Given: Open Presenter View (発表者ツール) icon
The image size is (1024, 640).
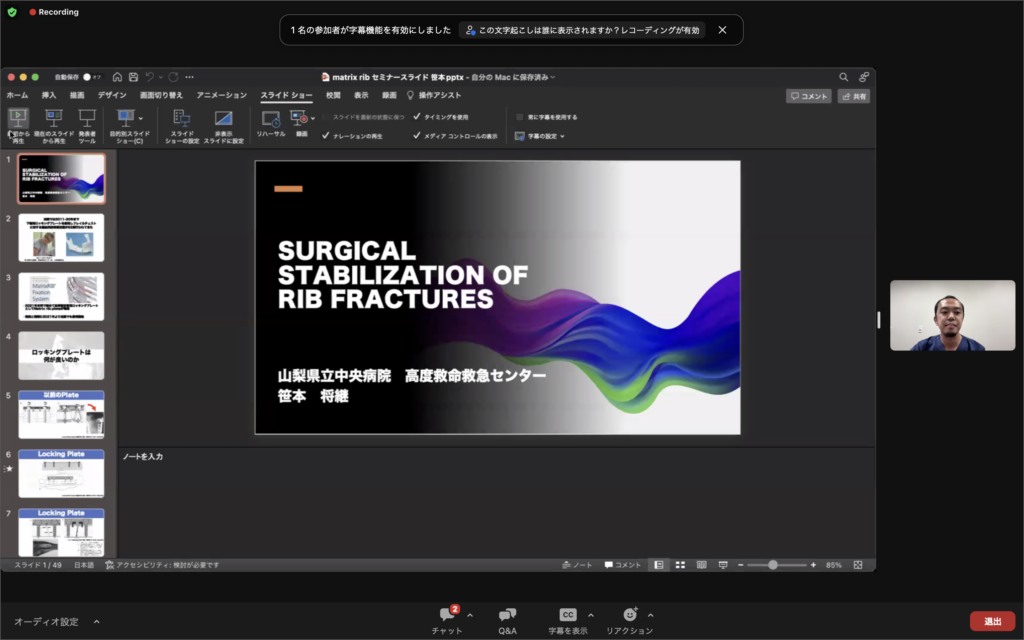Looking at the screenshot, I should 87,119.
